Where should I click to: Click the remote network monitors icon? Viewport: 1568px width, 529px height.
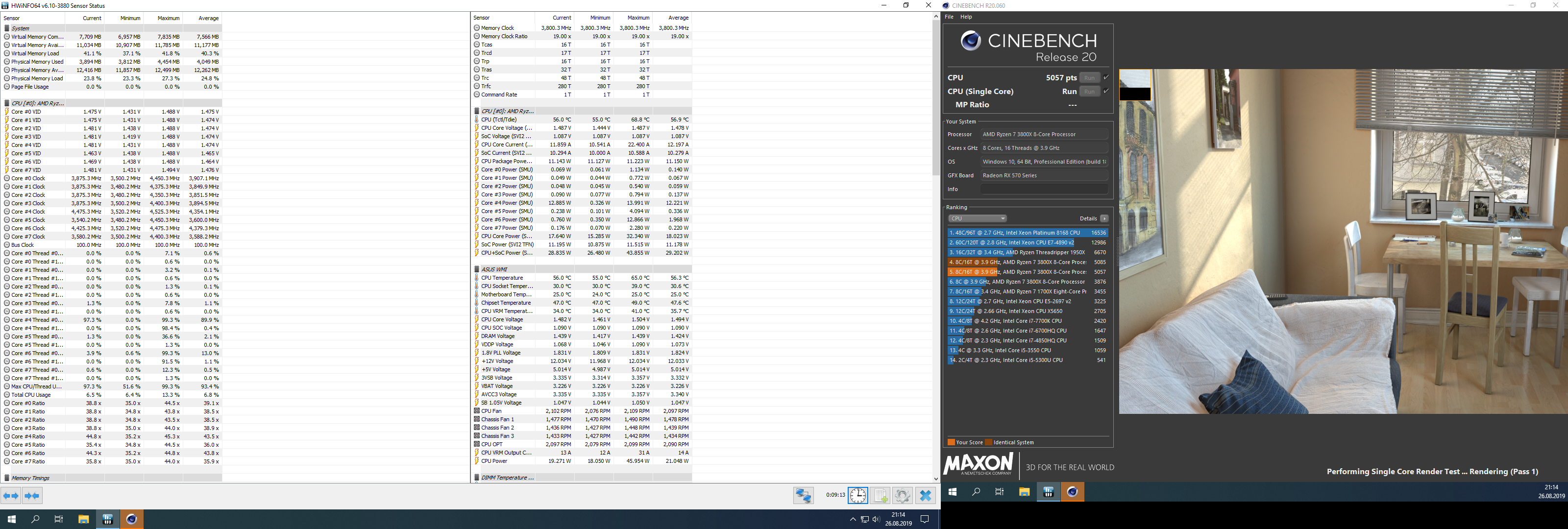pyautogui.click(x=804, y=496)
